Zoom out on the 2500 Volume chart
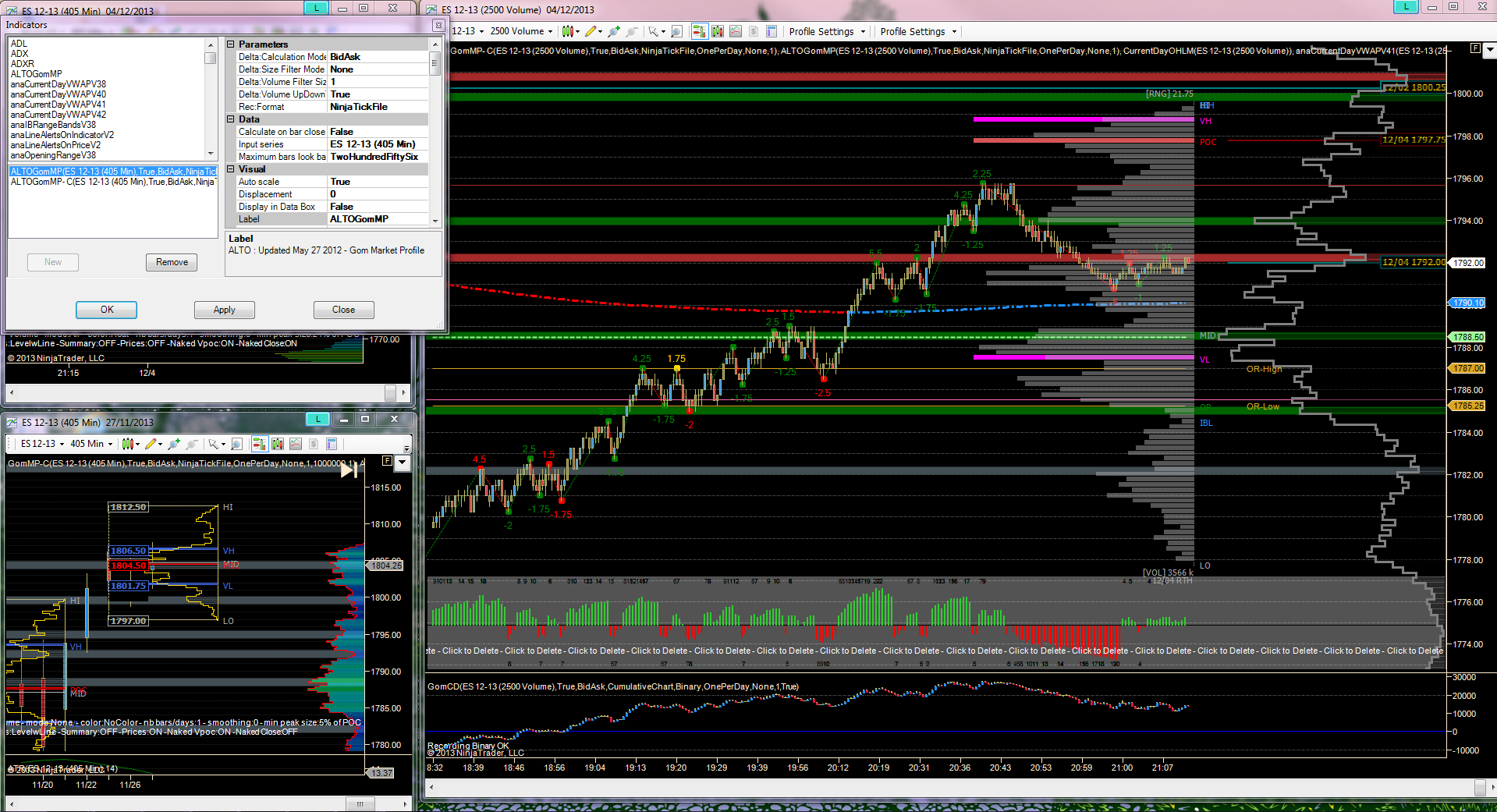The width and height of the screenshot is (1497, 812). (632, 31)
